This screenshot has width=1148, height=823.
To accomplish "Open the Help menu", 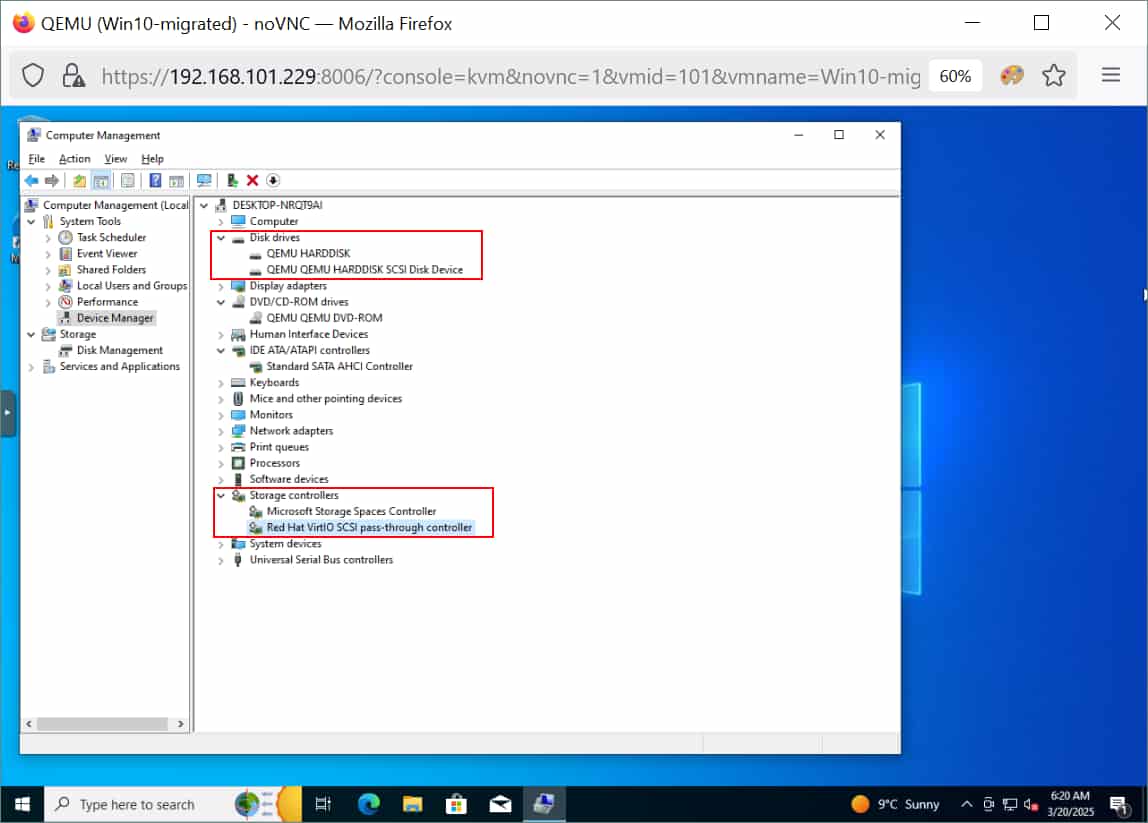I will (152, 159).
